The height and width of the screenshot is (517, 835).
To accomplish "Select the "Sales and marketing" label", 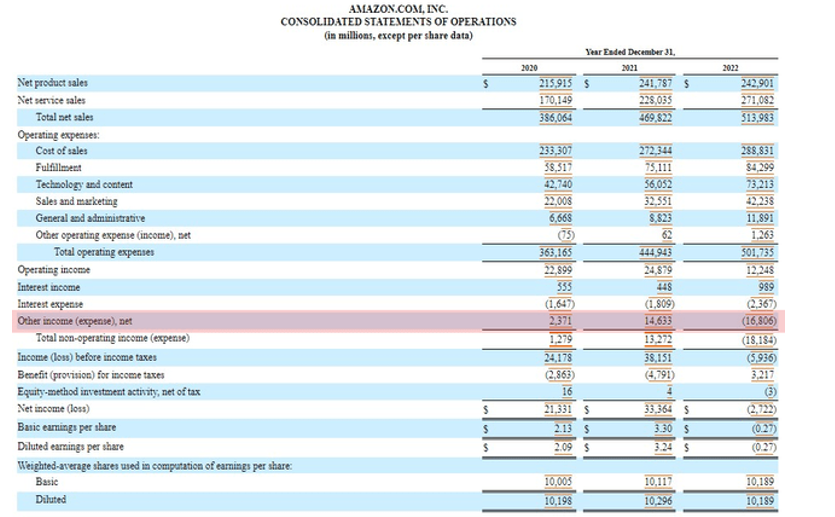I will point(76,201).
